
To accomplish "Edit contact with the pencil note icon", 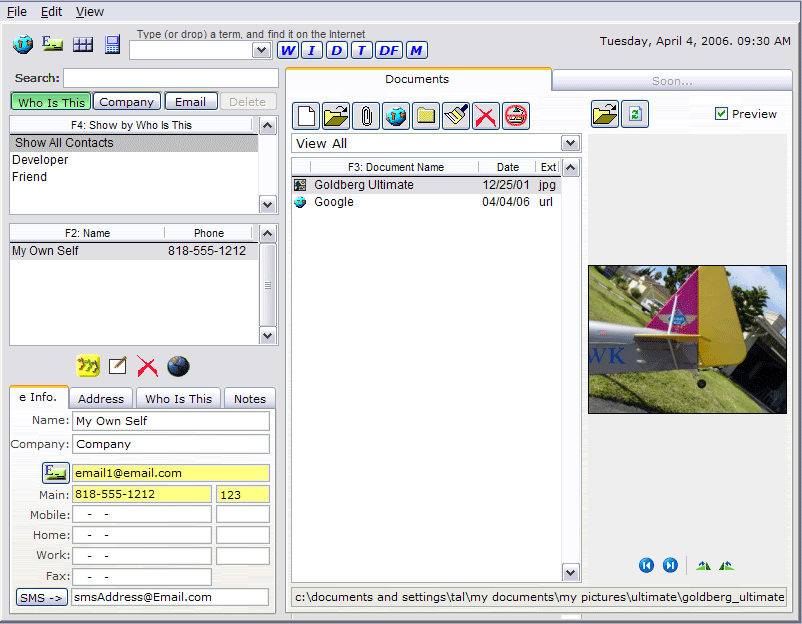I will [118, 366].
